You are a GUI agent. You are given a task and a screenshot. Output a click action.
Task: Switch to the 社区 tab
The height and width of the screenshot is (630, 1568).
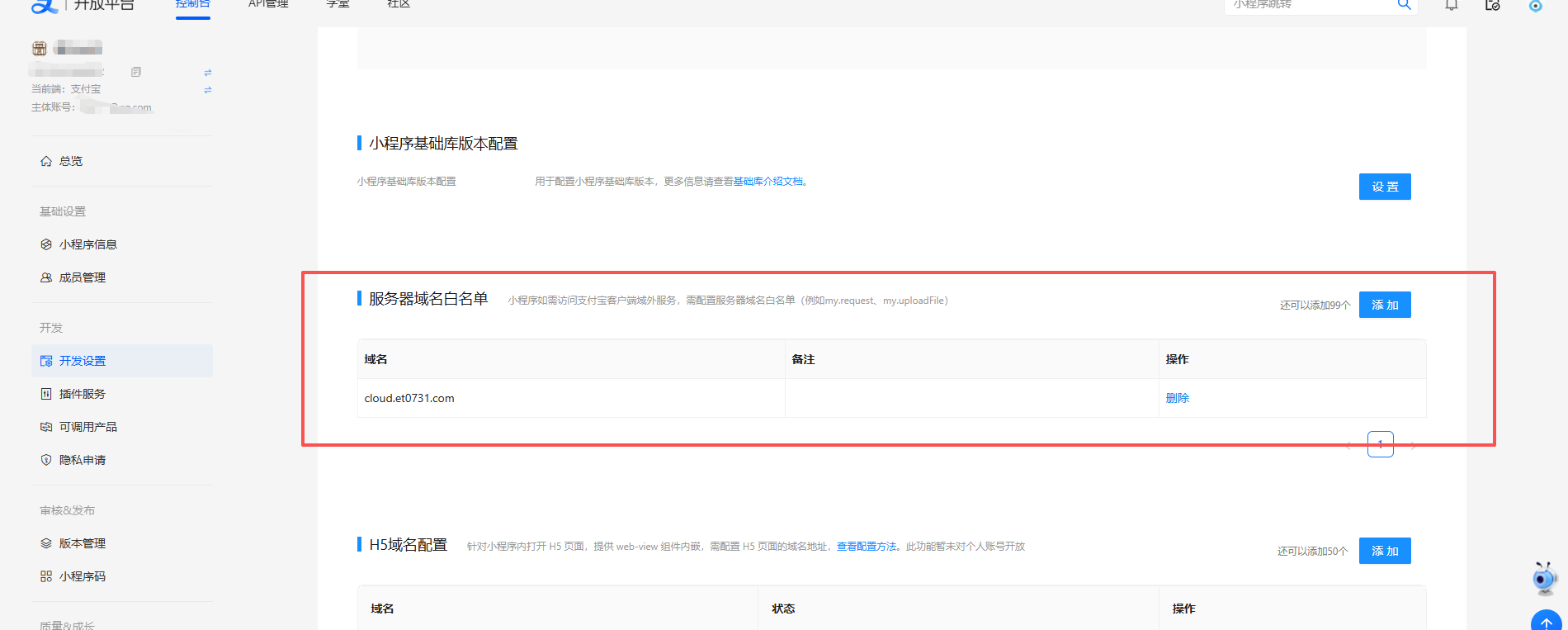(399, 5)
